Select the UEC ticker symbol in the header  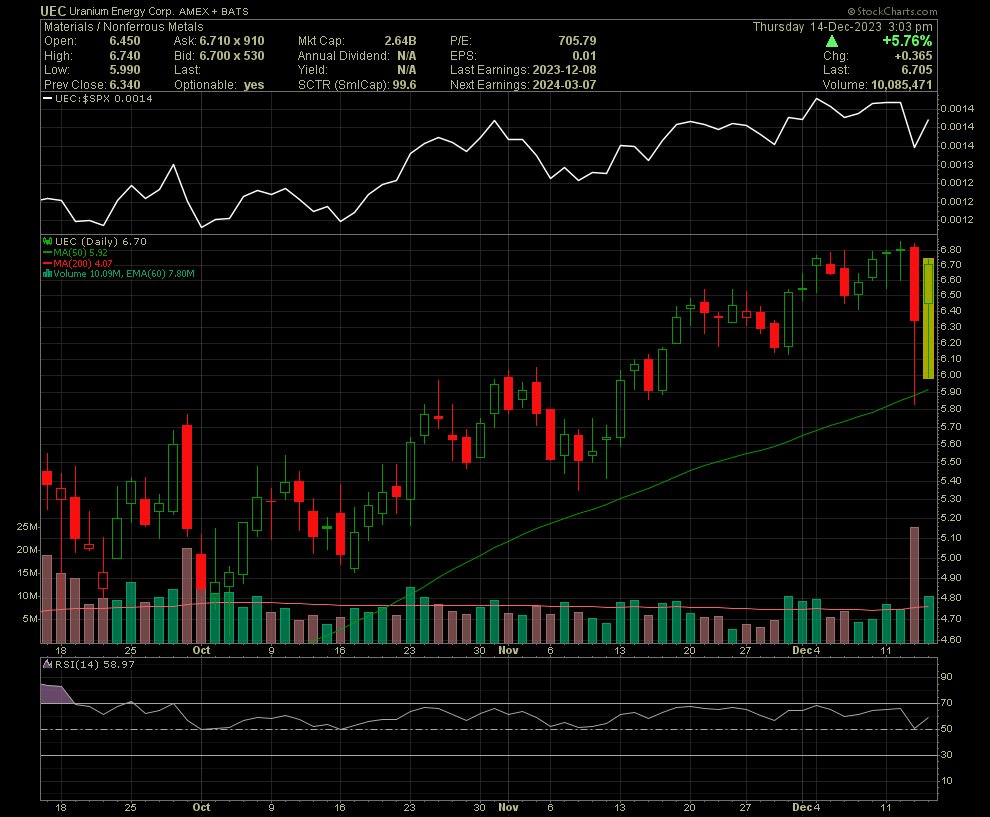[53, 11]
